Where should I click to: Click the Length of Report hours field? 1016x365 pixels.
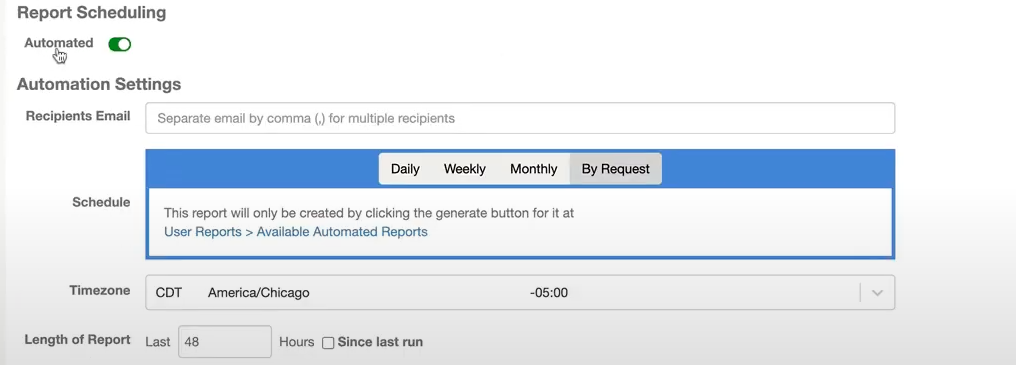pyautogui.click(x=225, y=342)
